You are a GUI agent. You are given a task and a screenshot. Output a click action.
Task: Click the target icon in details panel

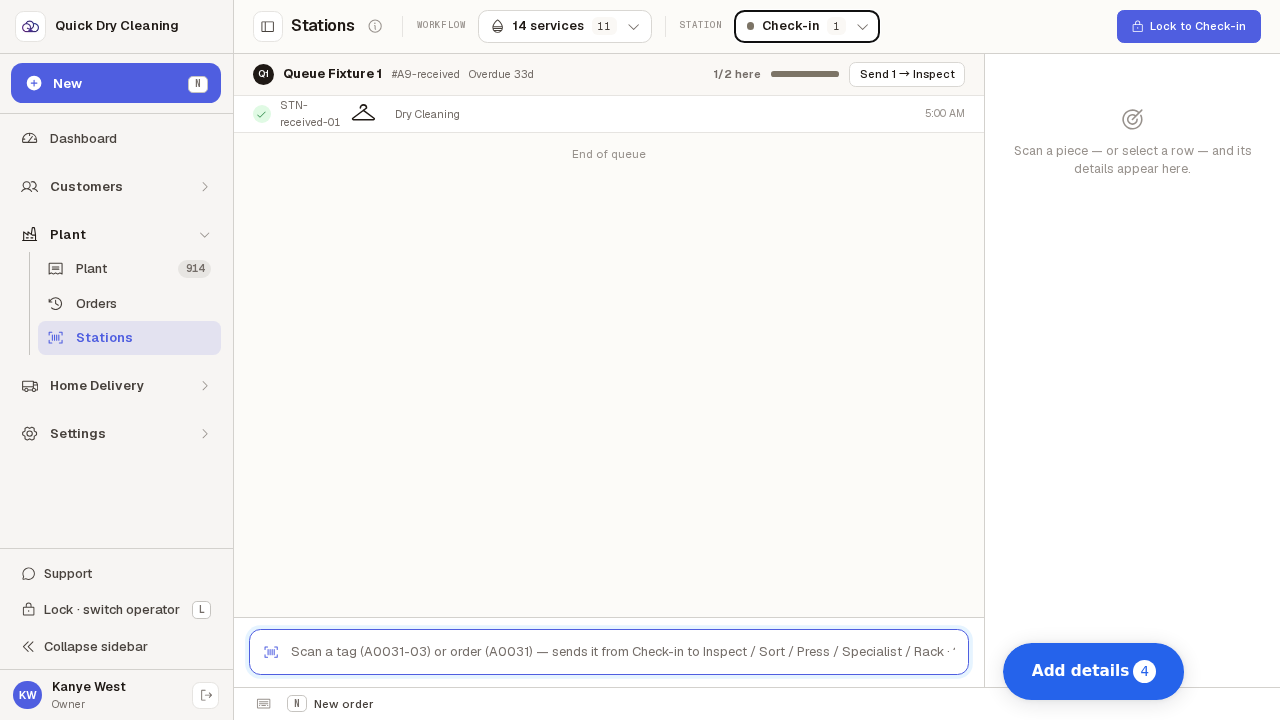click(1132, 119)
